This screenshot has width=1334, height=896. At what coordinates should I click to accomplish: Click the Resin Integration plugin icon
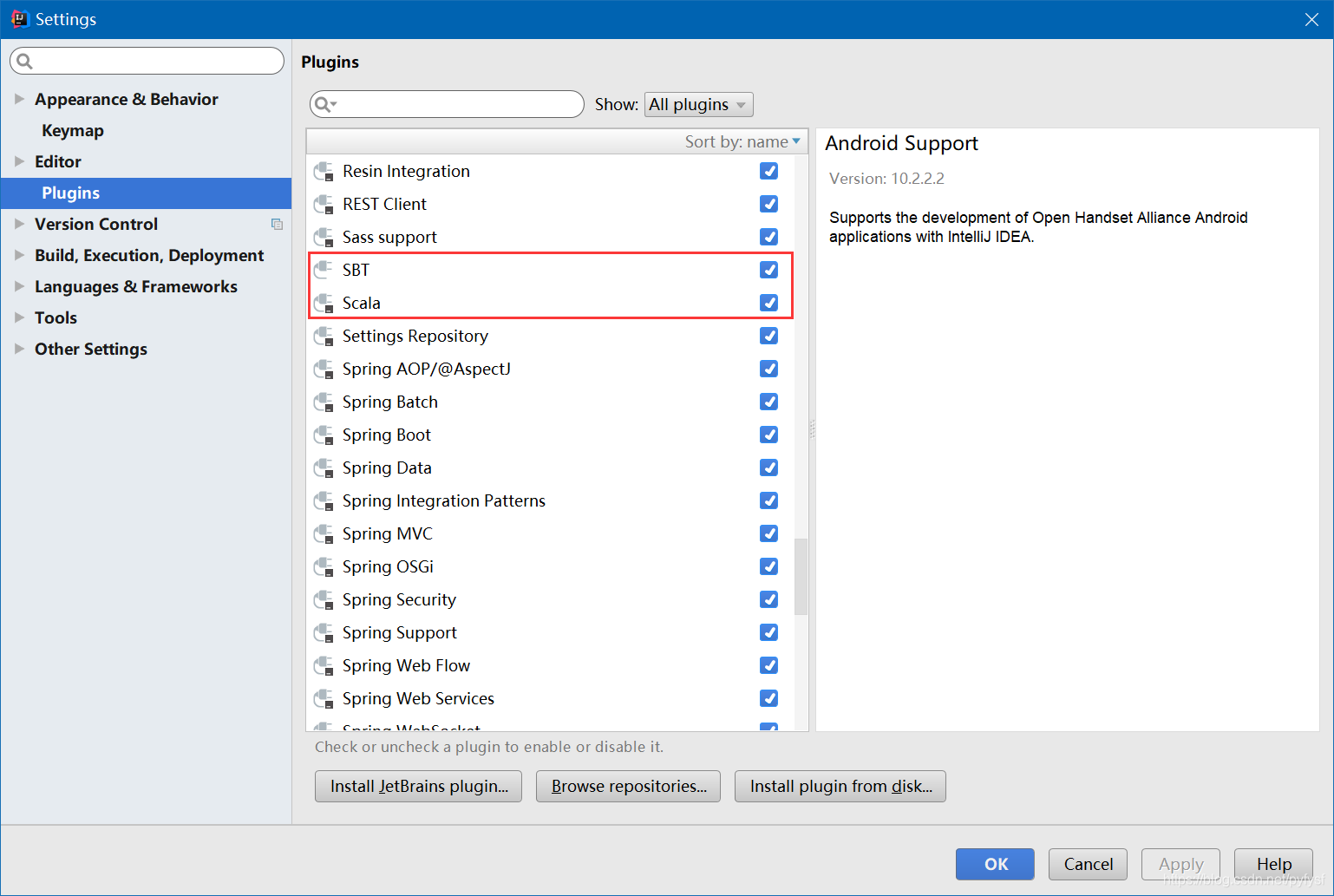pyautogui.click(x=324, y=172)
